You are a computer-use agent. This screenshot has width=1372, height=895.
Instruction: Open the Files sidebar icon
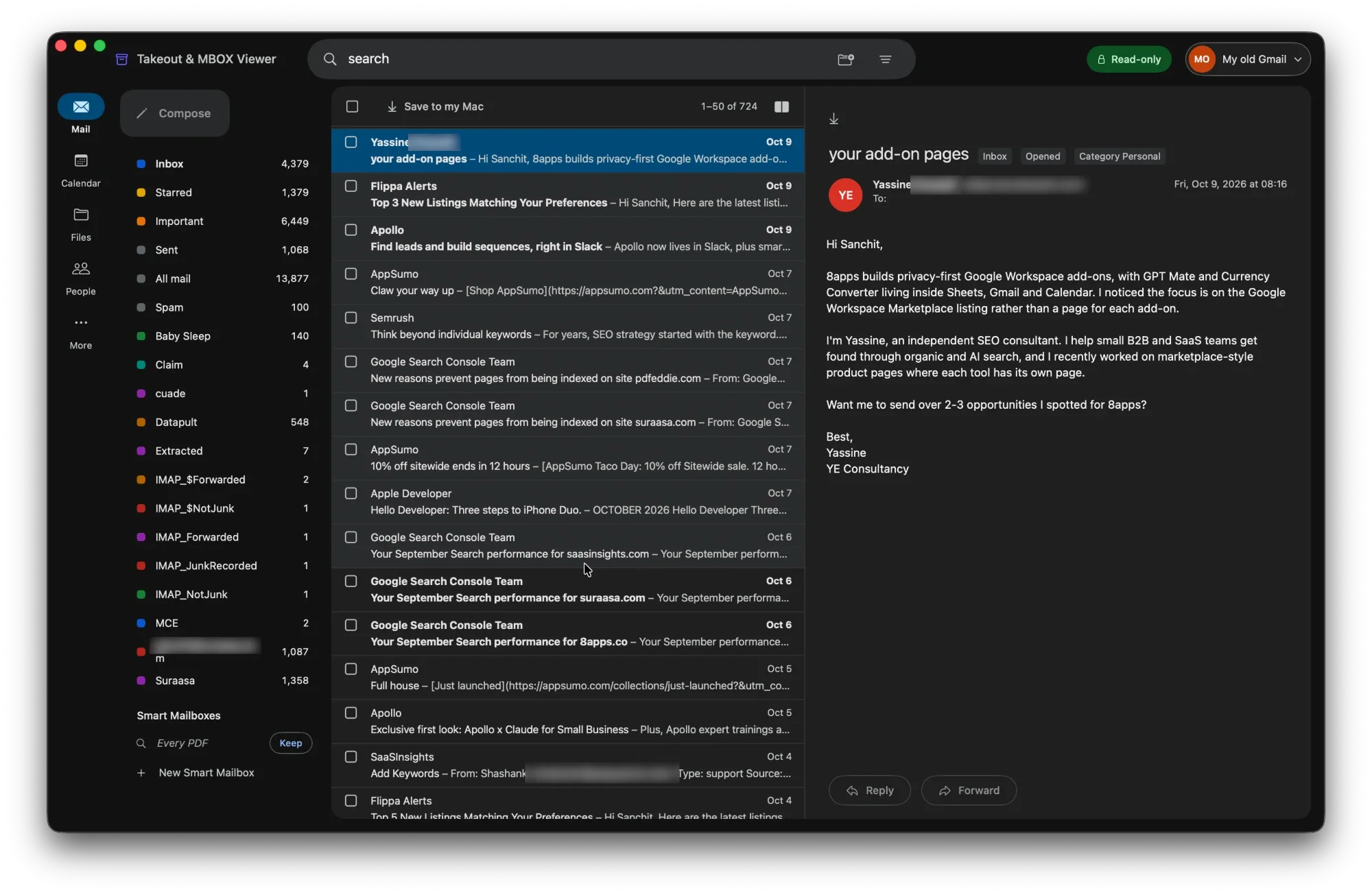pos(81,215)
